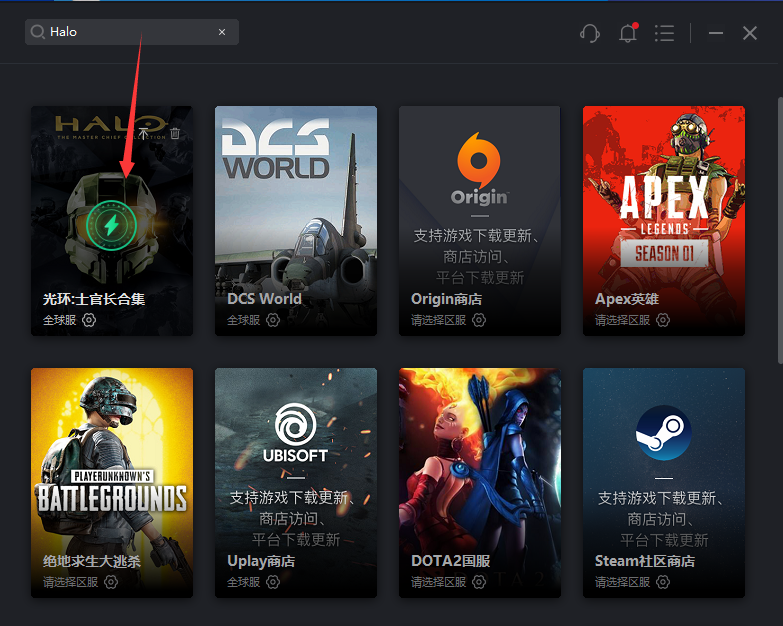Viewport: 783px width, 626px height.
Task: Select region for 绝地求生大逃杀
Action: tap(111, 582)
